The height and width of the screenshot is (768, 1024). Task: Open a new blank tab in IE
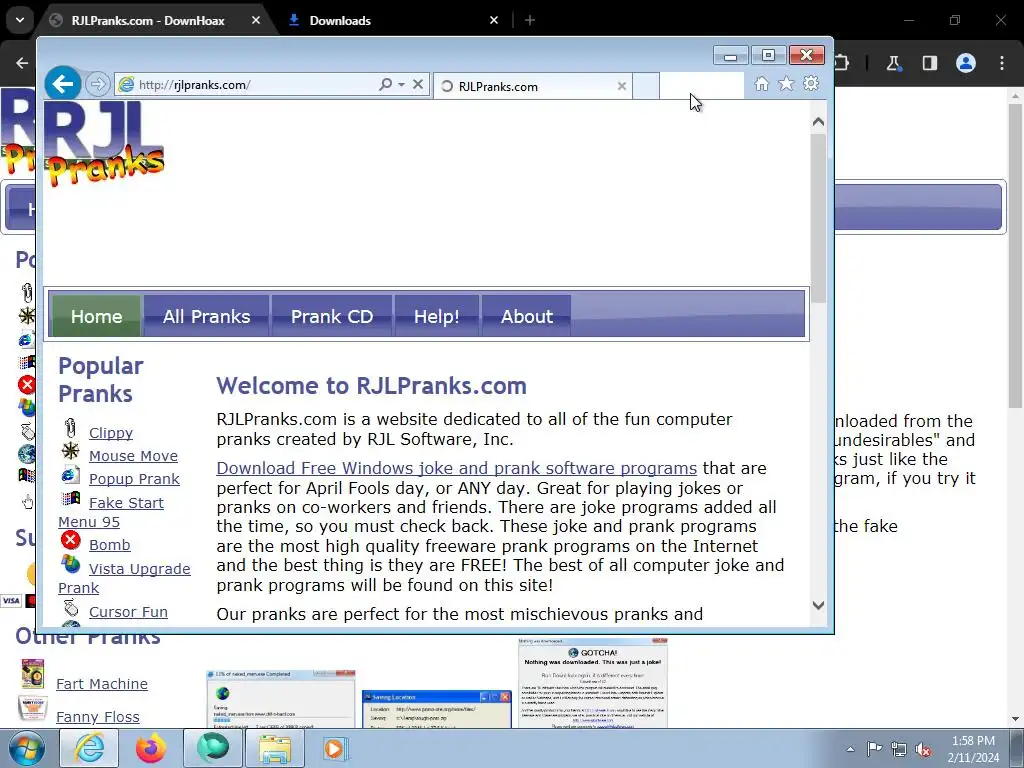pos(646,86)
